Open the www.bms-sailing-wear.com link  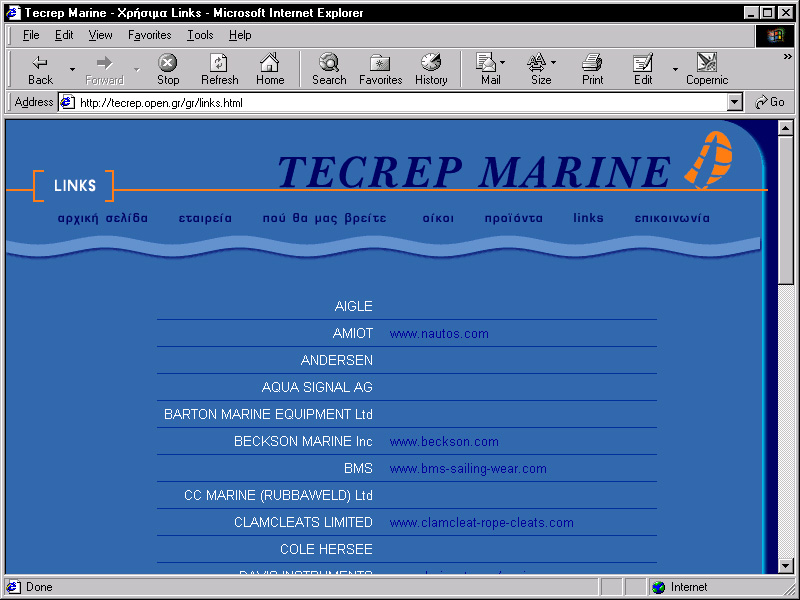coord(468,468)
